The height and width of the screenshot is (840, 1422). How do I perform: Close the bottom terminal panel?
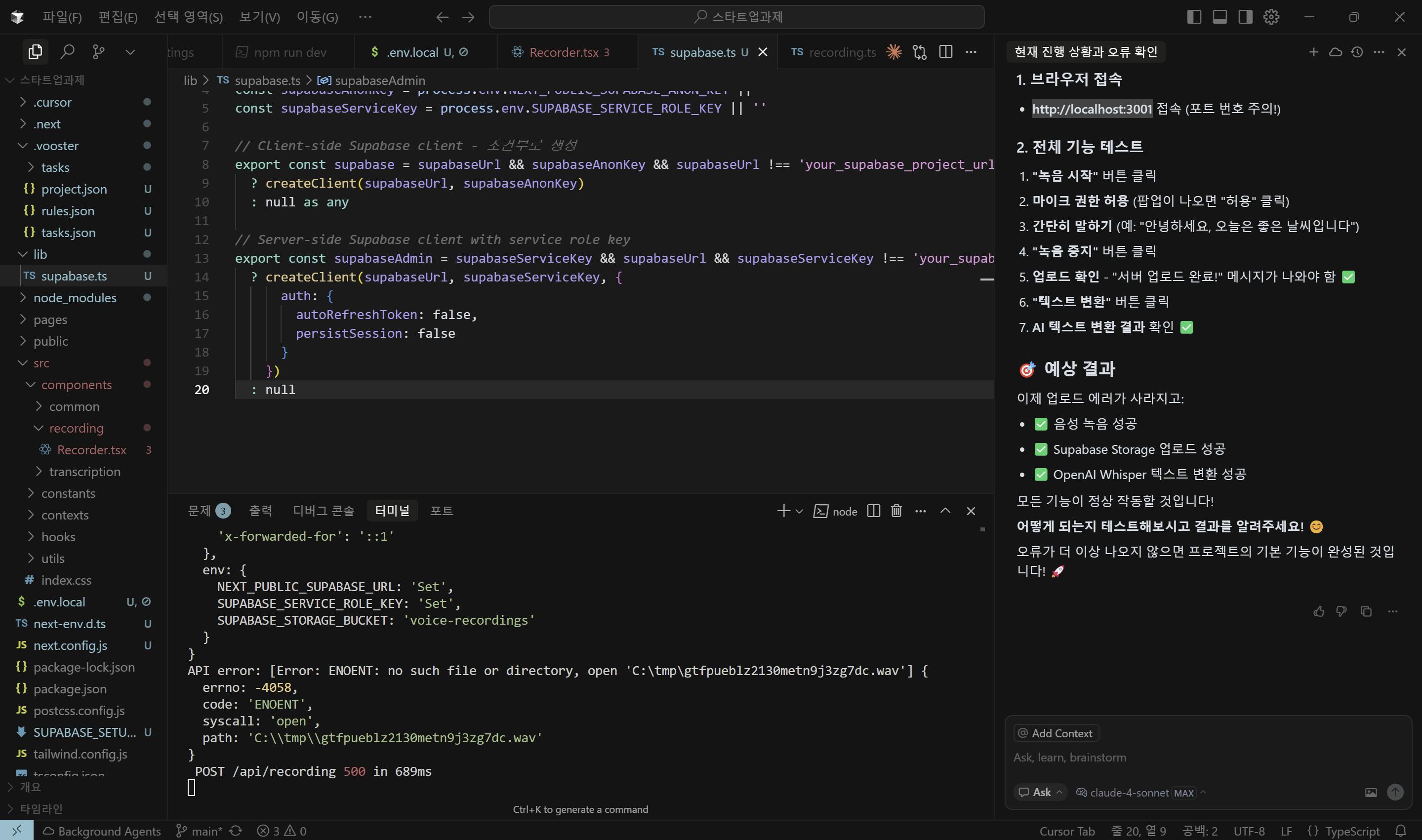(x=971, y=511)
